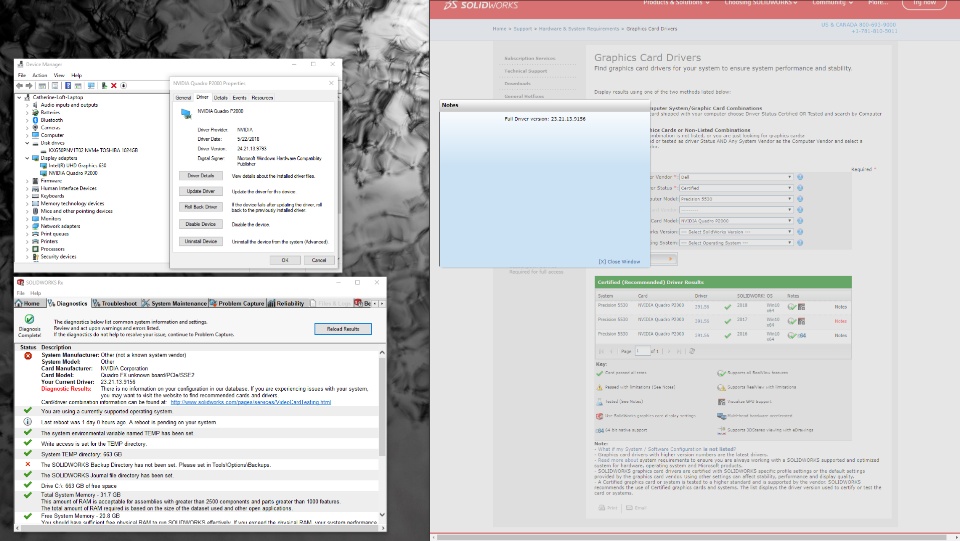The image size is (960, 541).
Task: Open the Help menu in SOLIDWORKS Rx
Action: coord(36,293)
